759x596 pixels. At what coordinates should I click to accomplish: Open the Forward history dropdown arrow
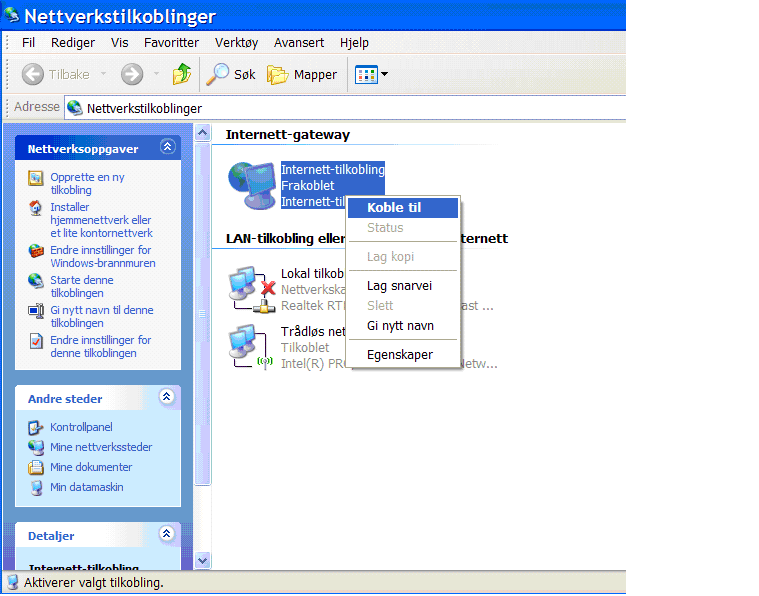coord(156,74)
